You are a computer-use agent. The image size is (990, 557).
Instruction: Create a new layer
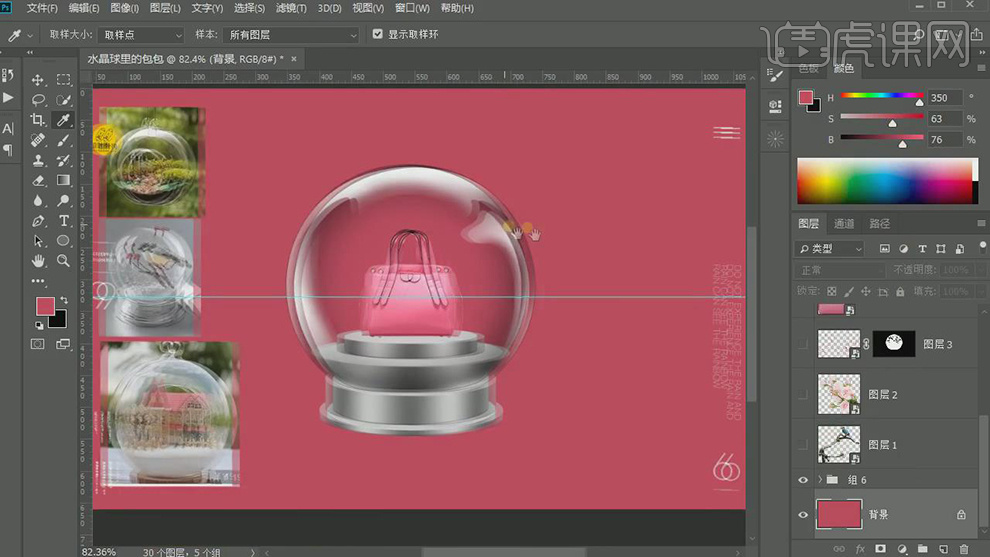click(943, 549)
